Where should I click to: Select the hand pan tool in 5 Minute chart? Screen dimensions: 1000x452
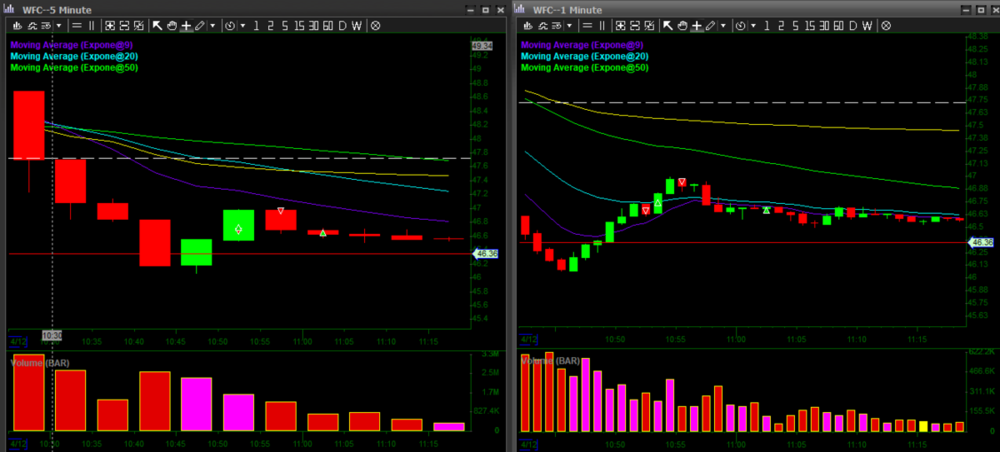tap(172, 25)
